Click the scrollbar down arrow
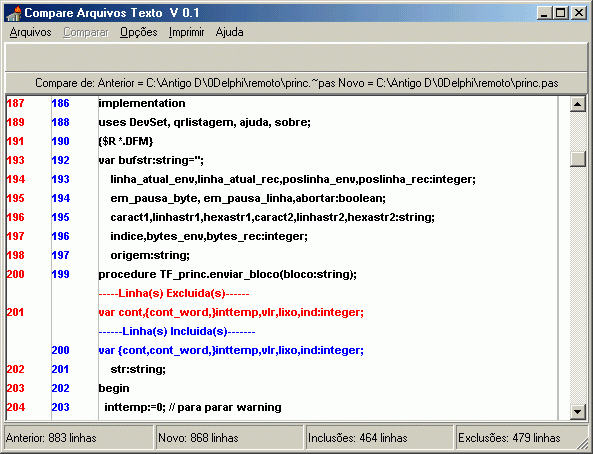Viewport: 593px width, 454px height. point(577,412)
